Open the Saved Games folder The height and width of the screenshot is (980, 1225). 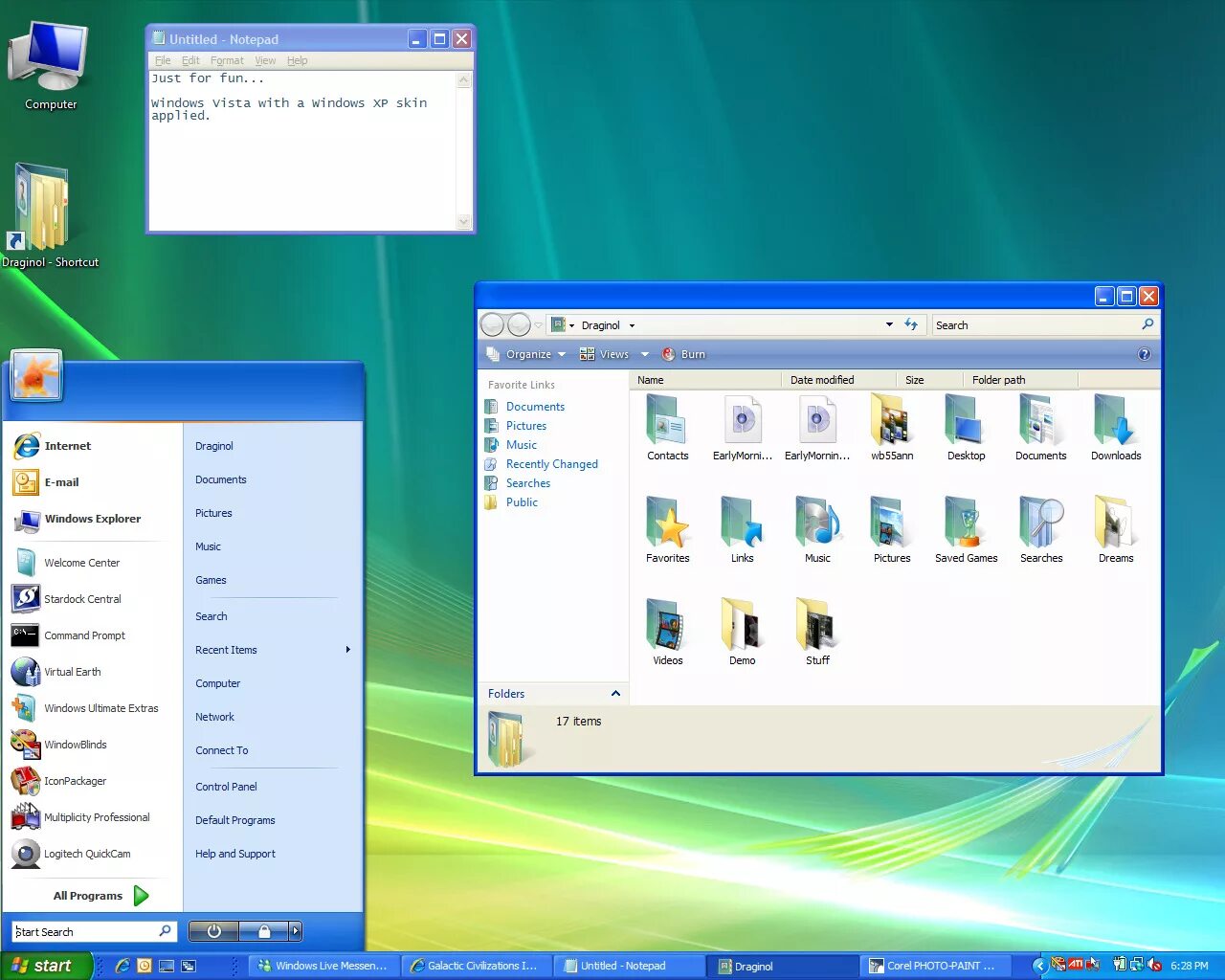(967, 530)
